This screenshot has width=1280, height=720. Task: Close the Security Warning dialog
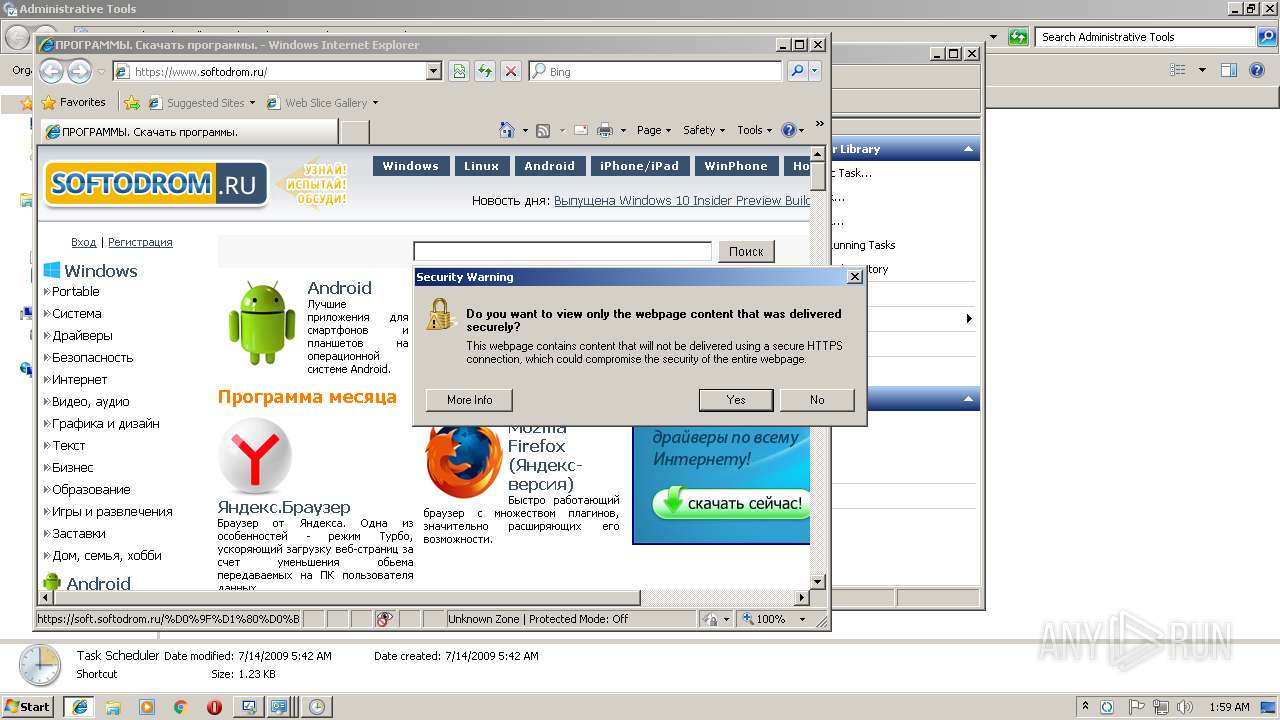854,277
